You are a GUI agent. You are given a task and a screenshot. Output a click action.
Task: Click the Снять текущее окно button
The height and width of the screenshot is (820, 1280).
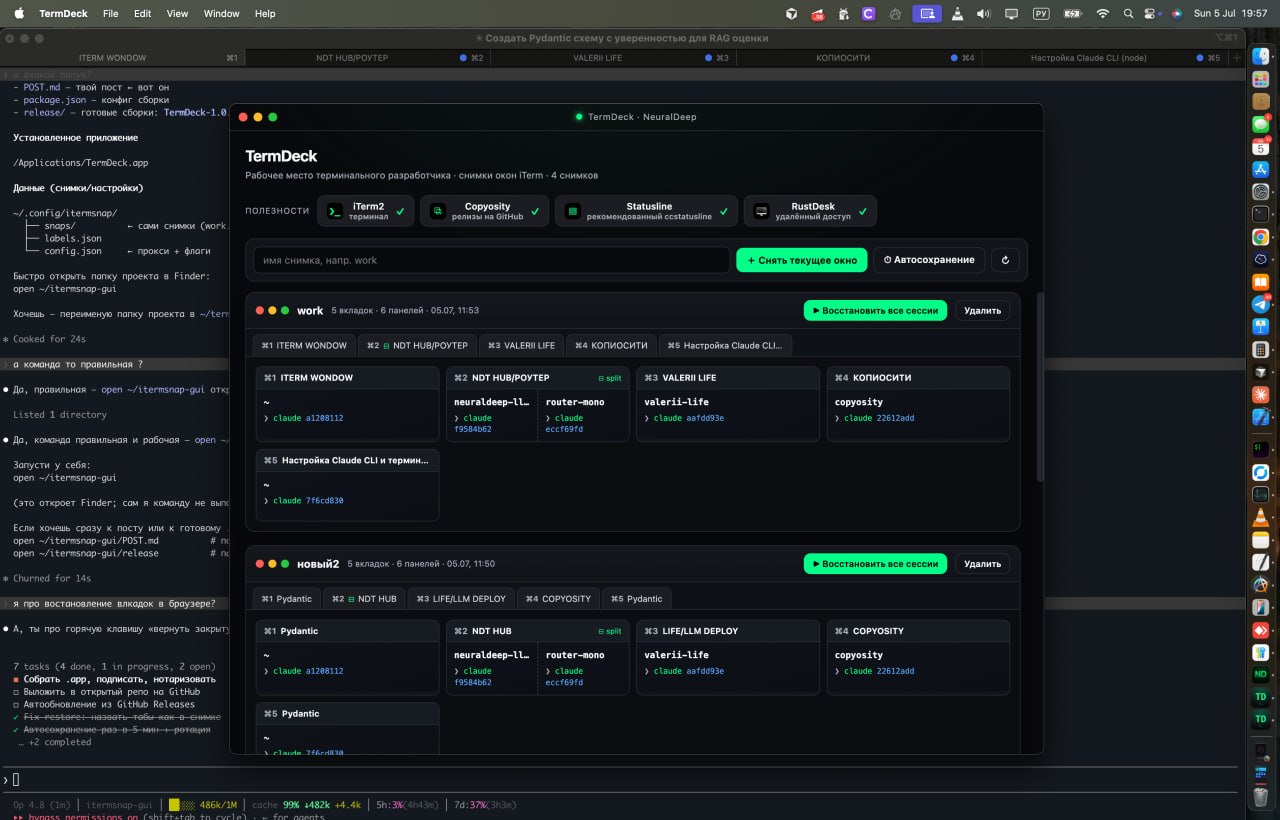point(801,260)
